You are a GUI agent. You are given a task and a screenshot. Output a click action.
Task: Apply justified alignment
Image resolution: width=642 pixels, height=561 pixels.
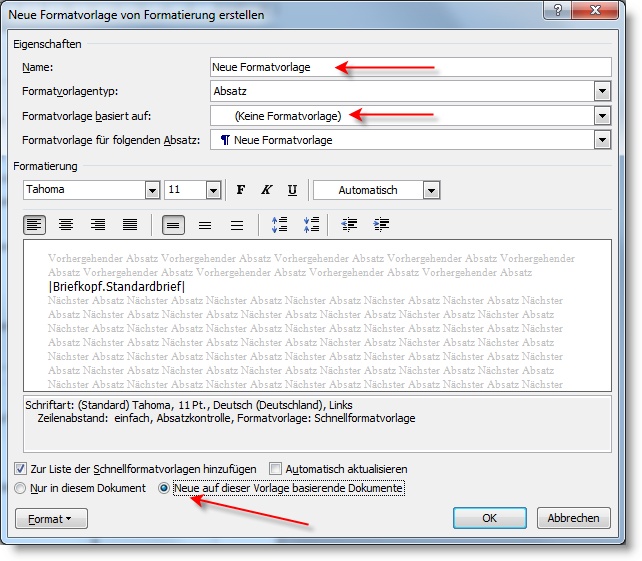[x=129, y=225]
